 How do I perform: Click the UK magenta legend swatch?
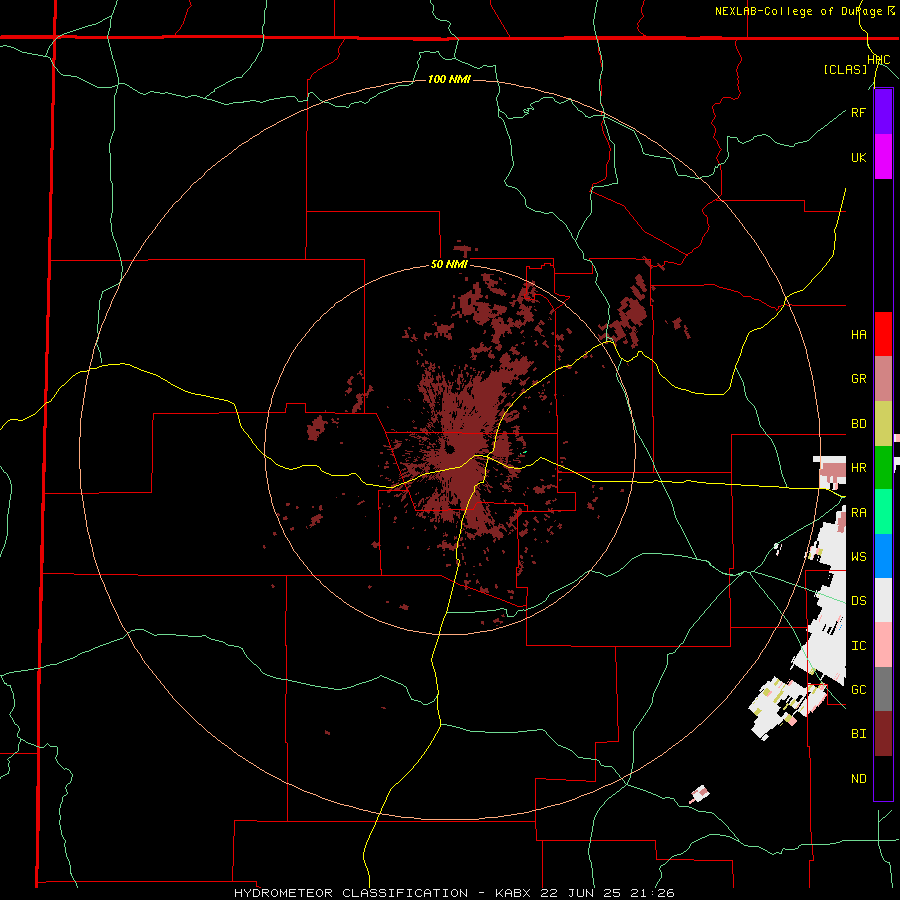point(883,157)
